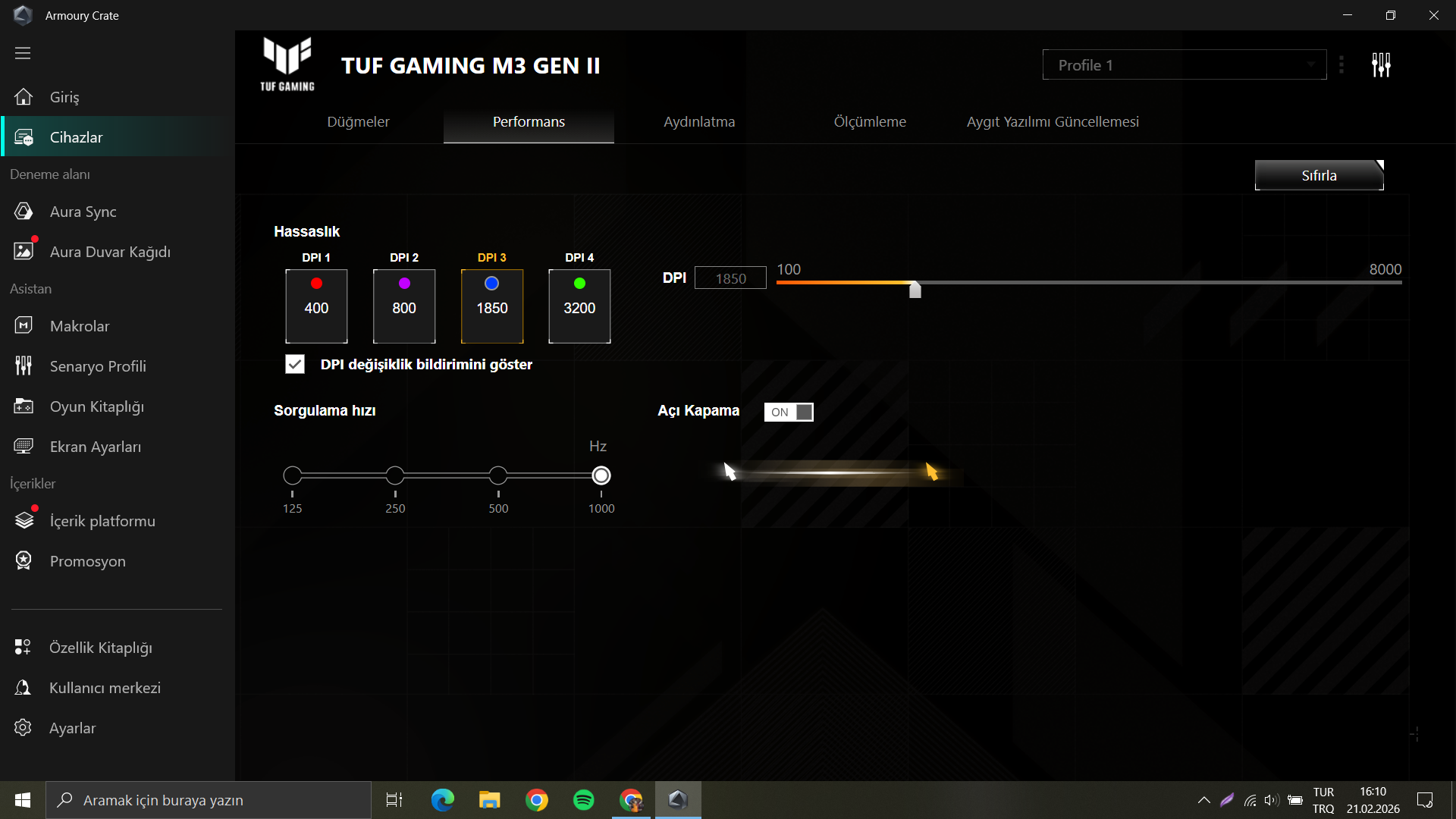The height and width of the screenshot is (819, 1456).
Task: Click in Windows search box
Action: pos(209,800)
